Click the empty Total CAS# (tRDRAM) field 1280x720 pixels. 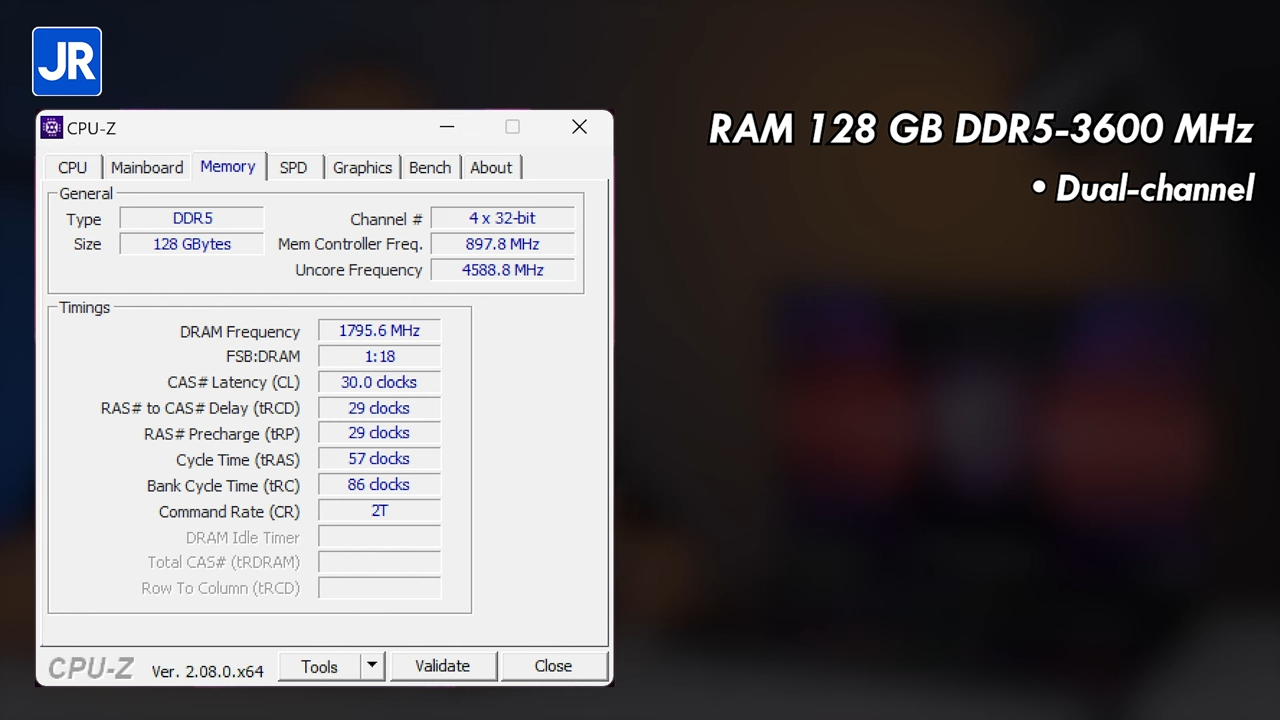pos(379,562)
